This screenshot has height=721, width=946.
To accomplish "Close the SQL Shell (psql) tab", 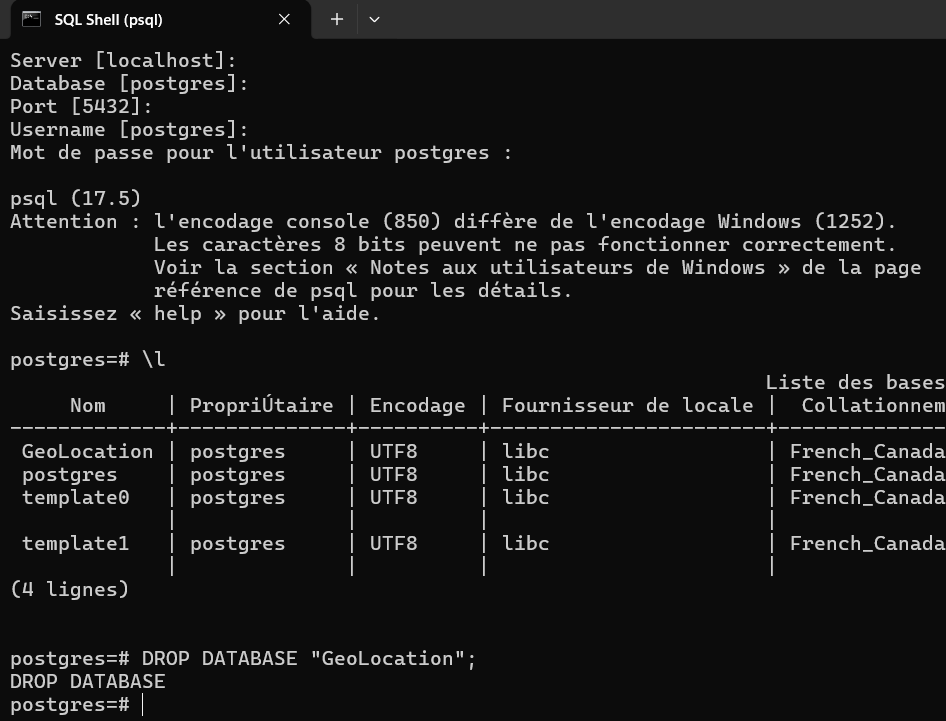I will coord(284,19).
